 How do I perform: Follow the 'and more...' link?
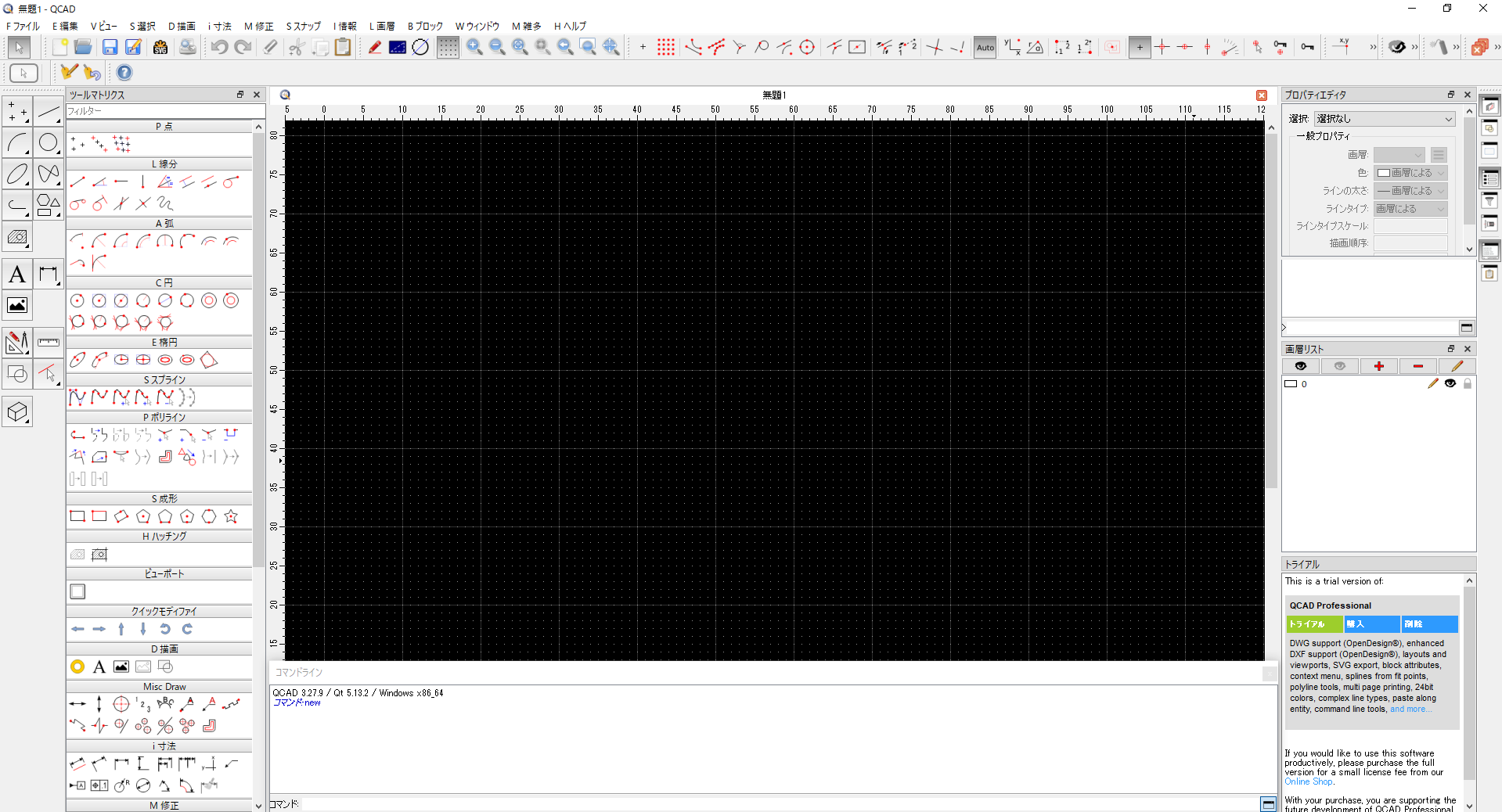(x=1410, y=709)
